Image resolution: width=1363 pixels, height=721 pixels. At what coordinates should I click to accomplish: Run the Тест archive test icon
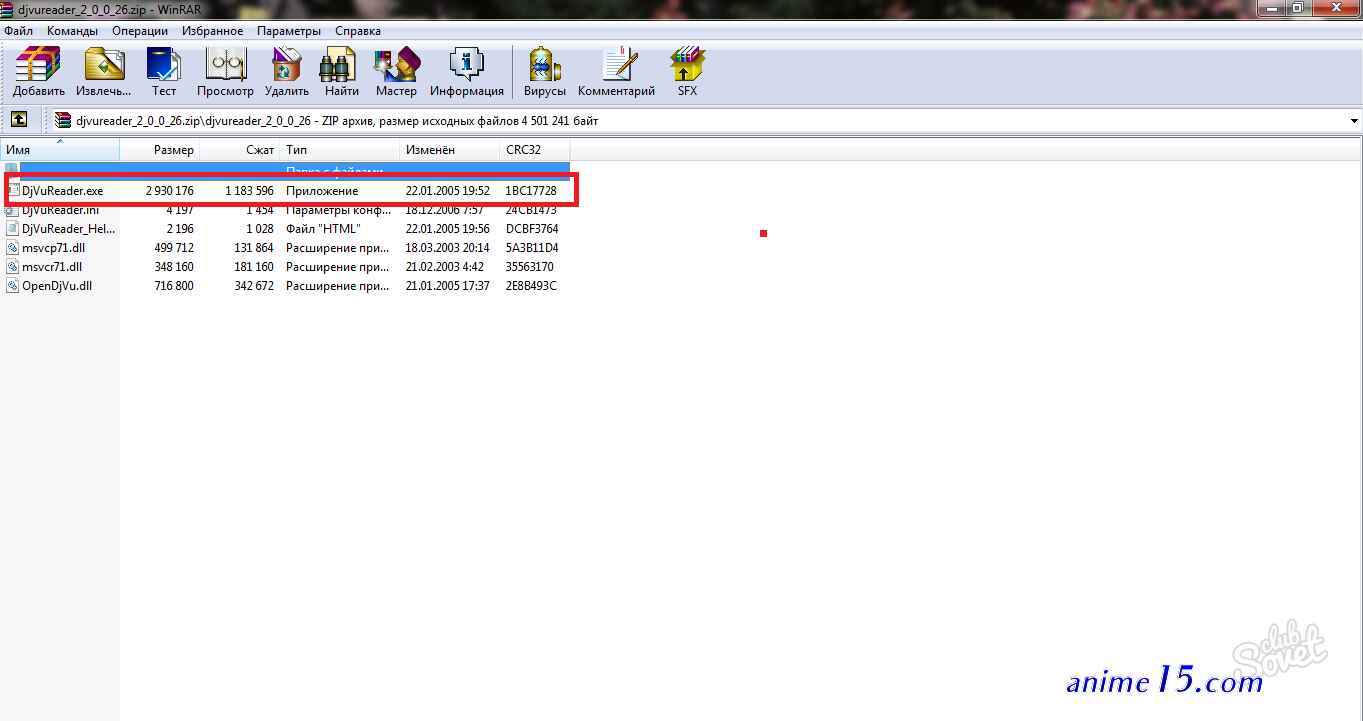164,64
